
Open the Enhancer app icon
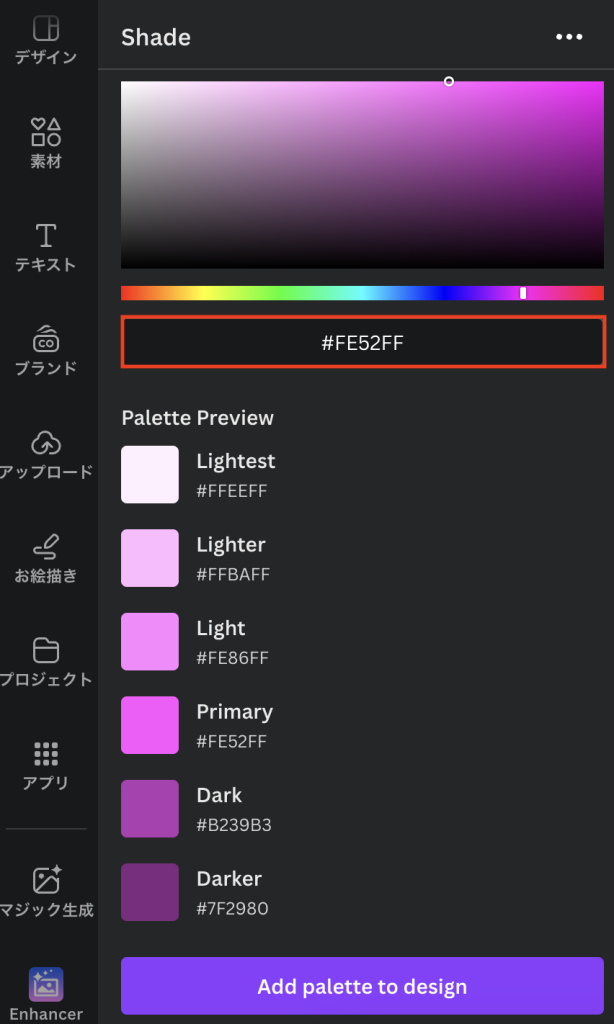point(46,984)
